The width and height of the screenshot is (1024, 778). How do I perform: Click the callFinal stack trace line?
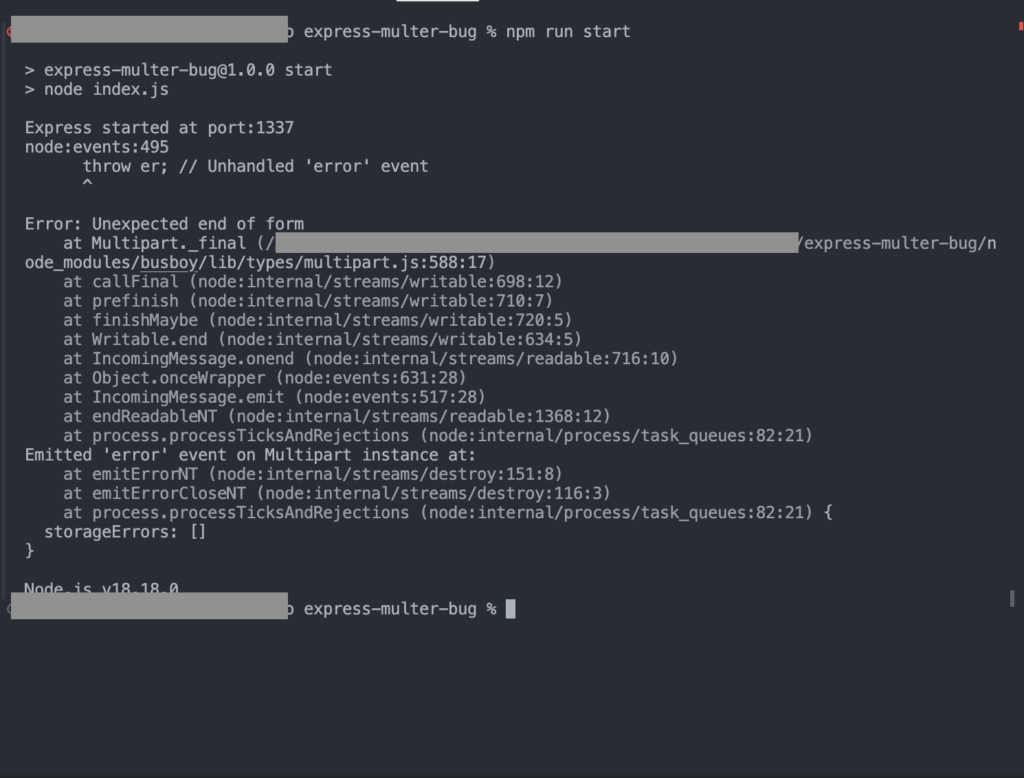pyautogui.click(x=312, y=282)
